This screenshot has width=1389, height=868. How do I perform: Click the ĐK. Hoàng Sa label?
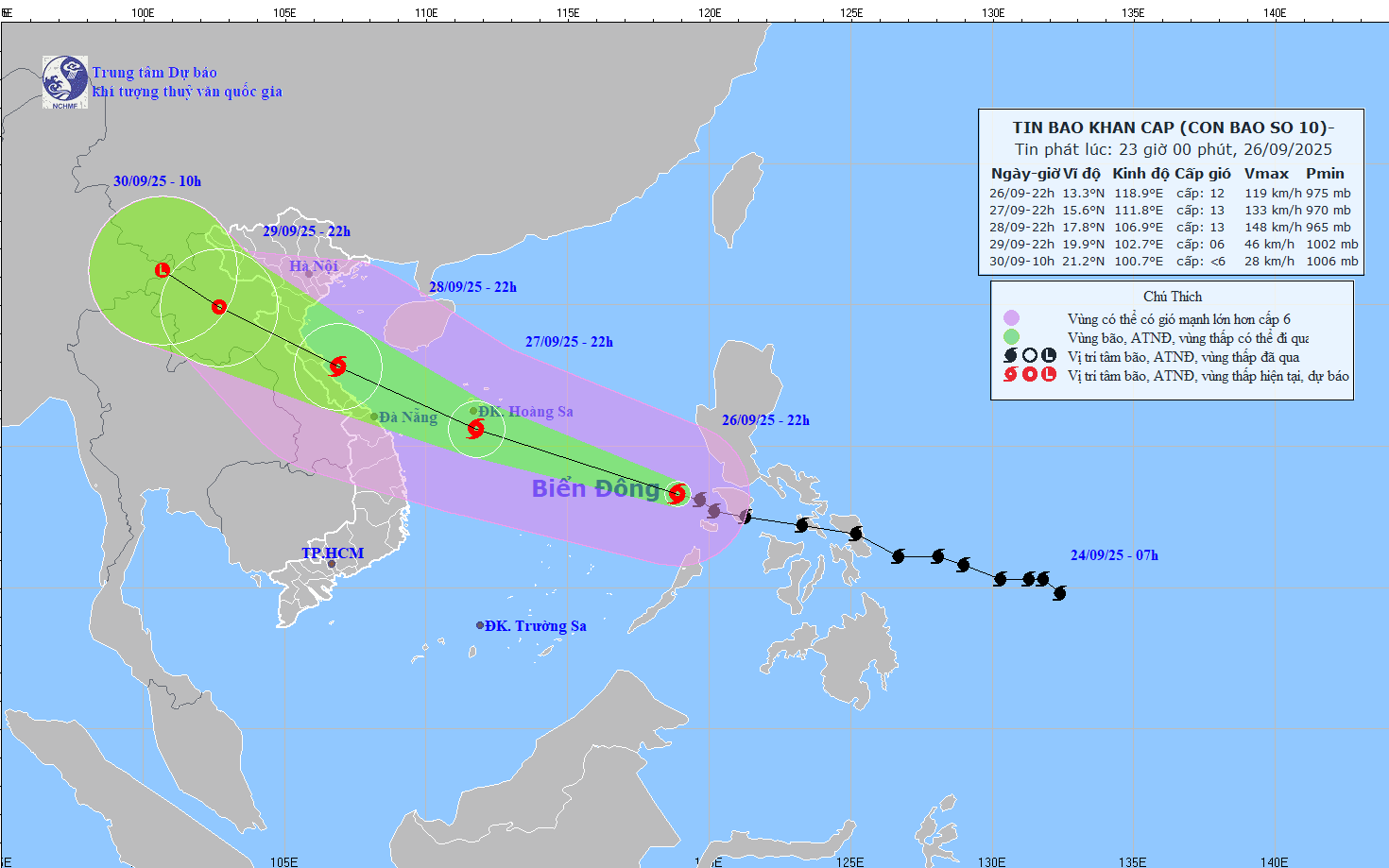[x=525, y=412]
